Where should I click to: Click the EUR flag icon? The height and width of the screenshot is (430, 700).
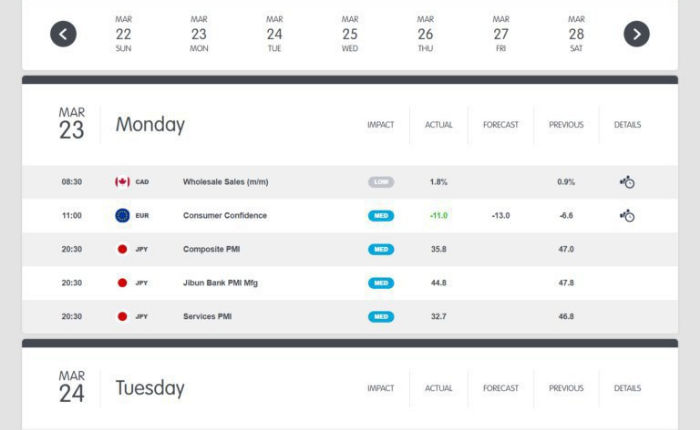coord(122,215)
